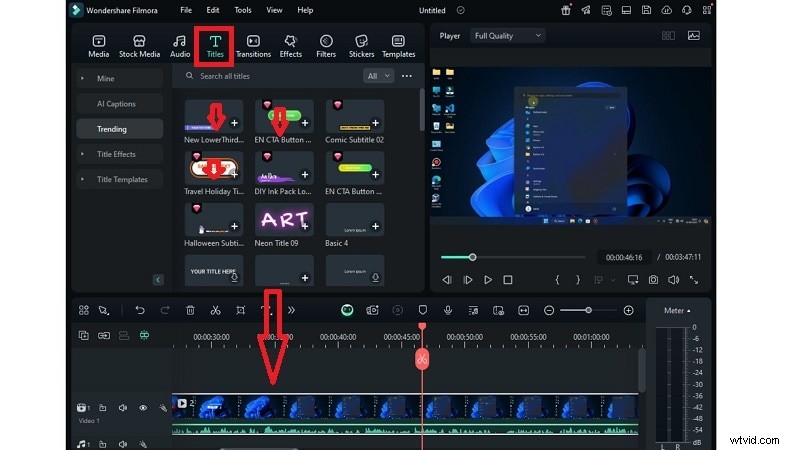This screenshot has width=800, height=450.
Task: Collapse the titles sidebar panel
Action: (158, 280)
